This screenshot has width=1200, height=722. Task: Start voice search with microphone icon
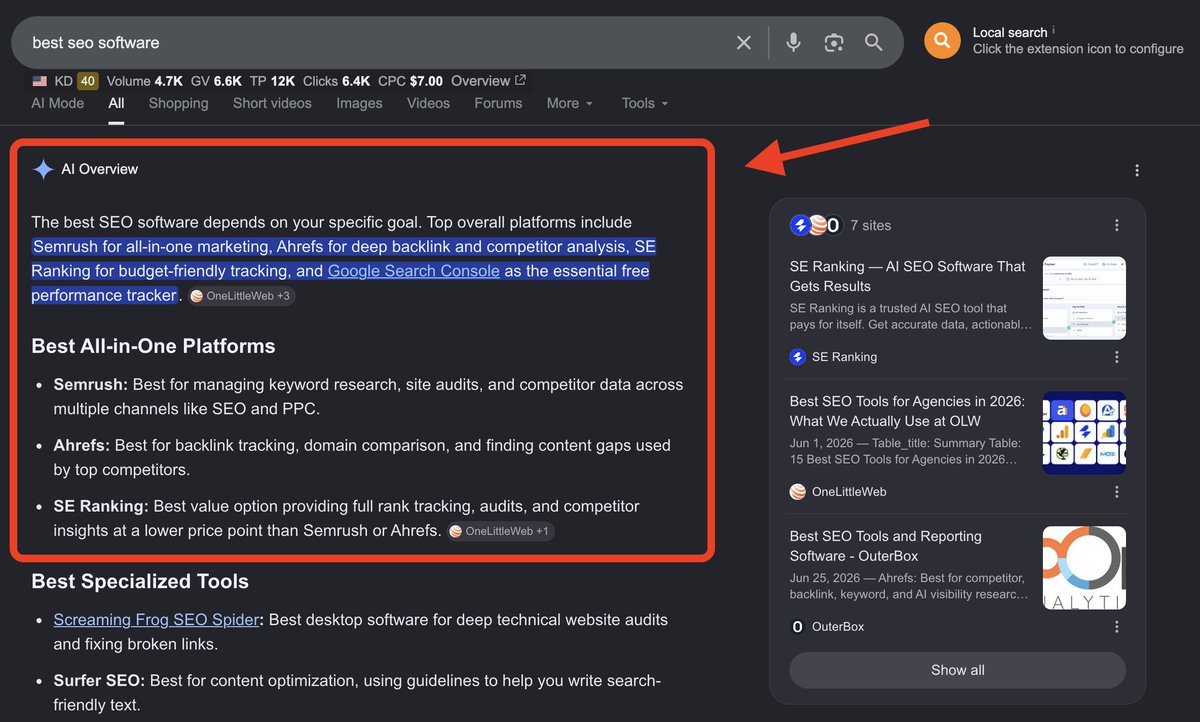coord(793,42)
